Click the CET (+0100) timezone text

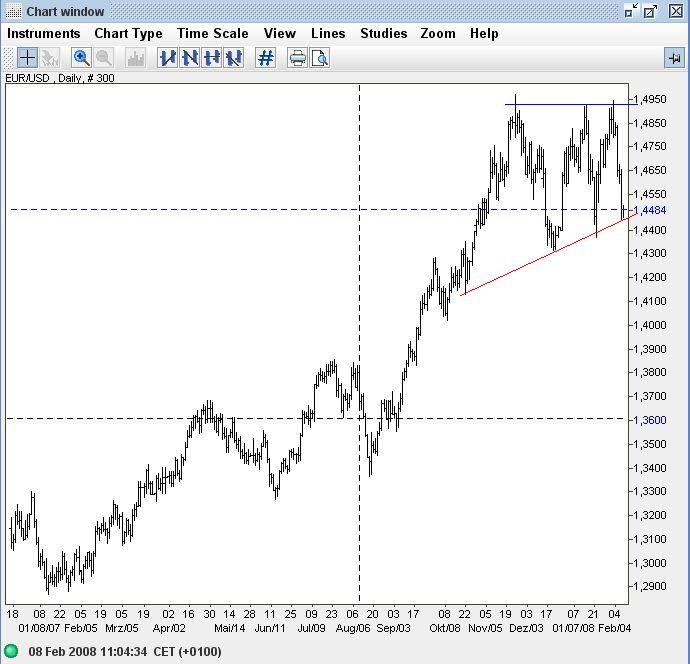pos(187,652)
